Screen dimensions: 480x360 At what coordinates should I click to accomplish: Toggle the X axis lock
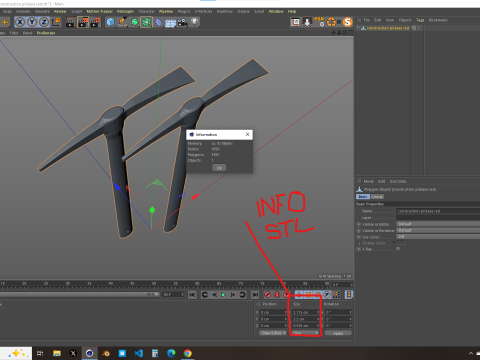point(20,22)
